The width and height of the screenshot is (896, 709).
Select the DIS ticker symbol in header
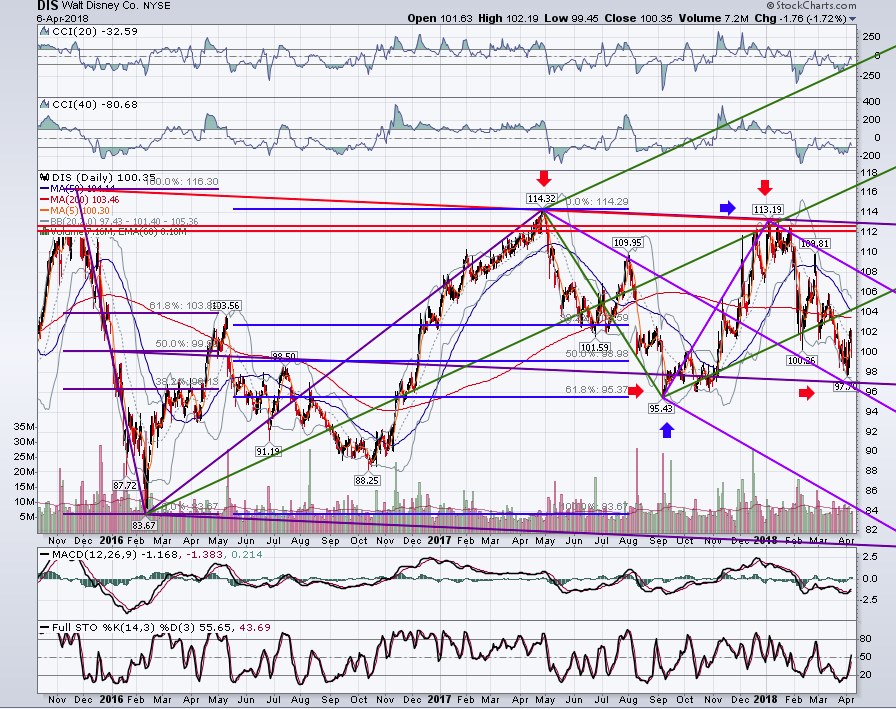tap(47, 6)
